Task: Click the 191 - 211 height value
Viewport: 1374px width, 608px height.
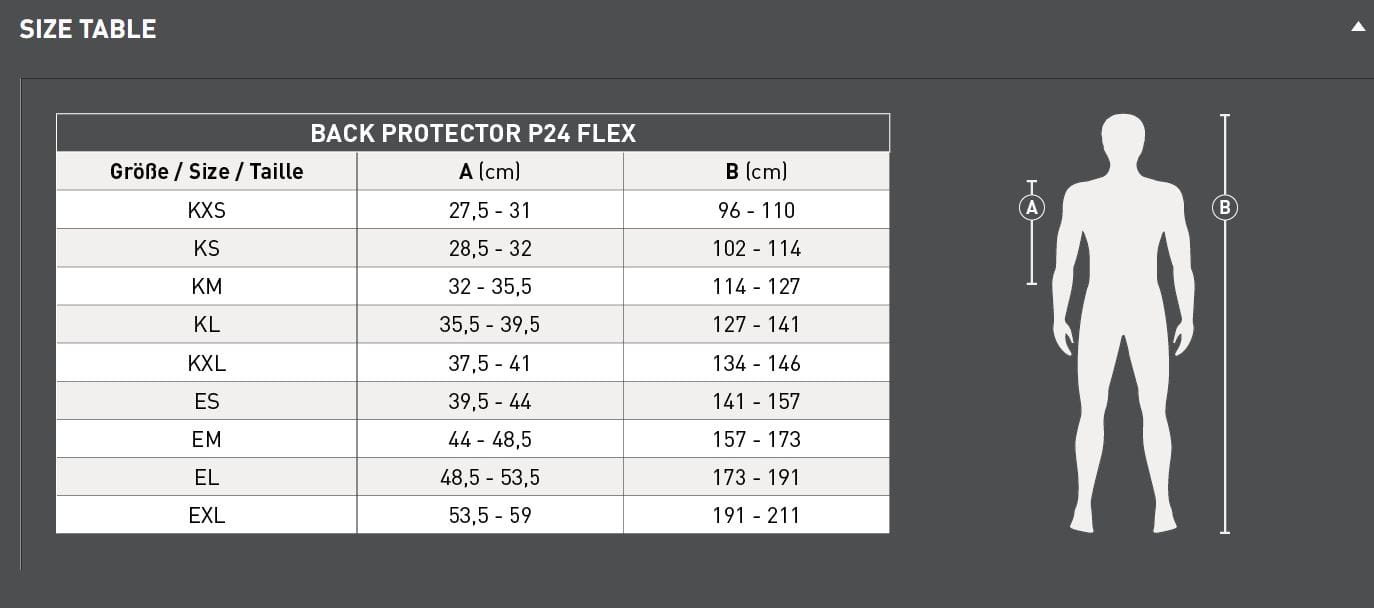Action: coord(756,516)
